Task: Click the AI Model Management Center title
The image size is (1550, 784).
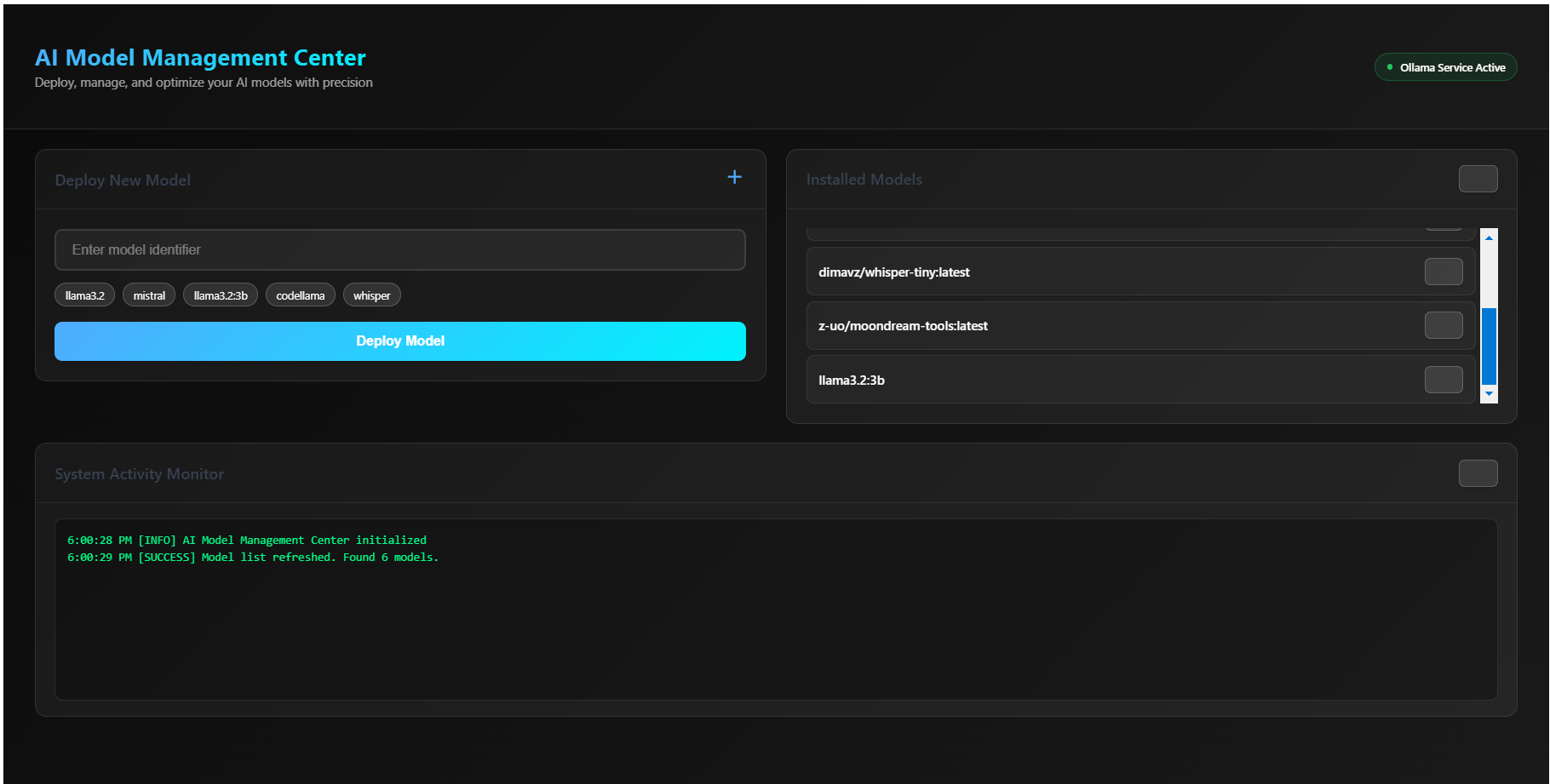Action: [200, 58]
